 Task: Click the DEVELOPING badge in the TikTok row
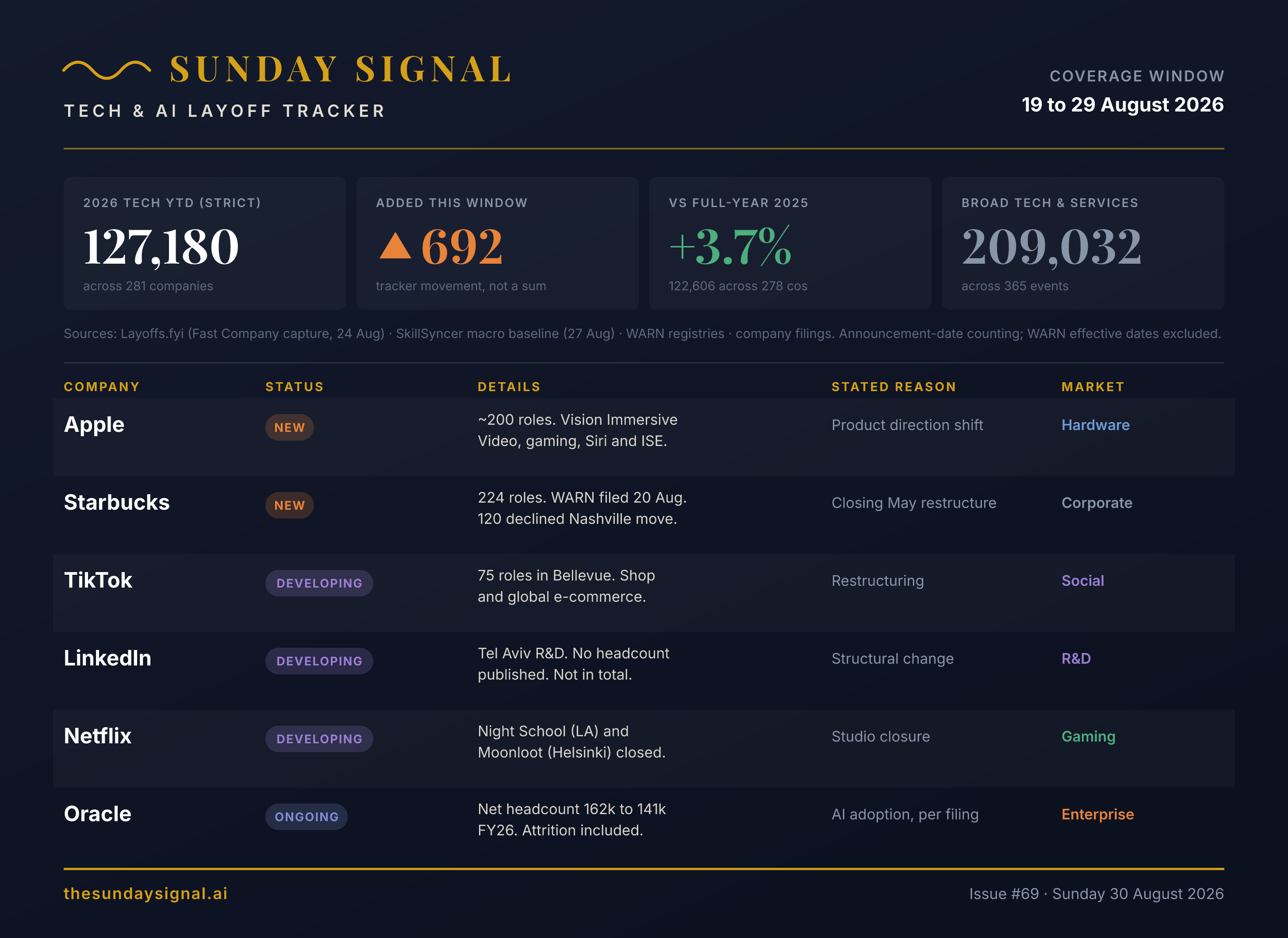click(319, 583)
